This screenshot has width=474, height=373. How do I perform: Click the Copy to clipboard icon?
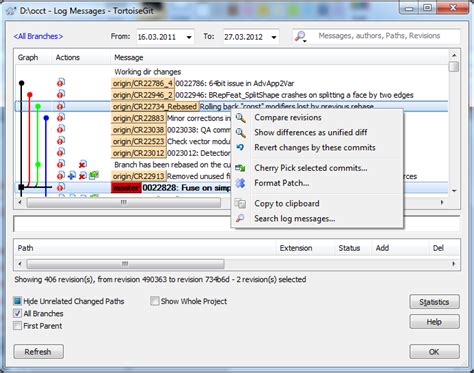[x=240, y=203]
